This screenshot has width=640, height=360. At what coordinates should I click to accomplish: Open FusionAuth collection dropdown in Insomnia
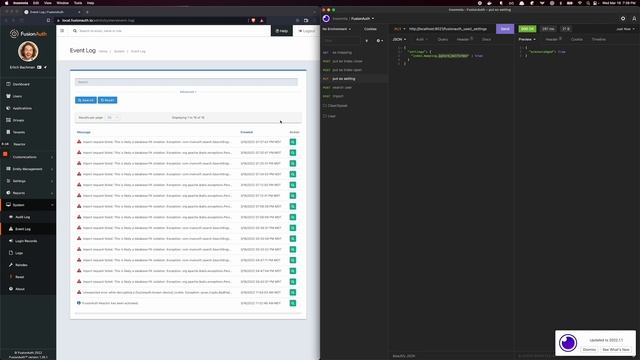(x=362, y=19)
